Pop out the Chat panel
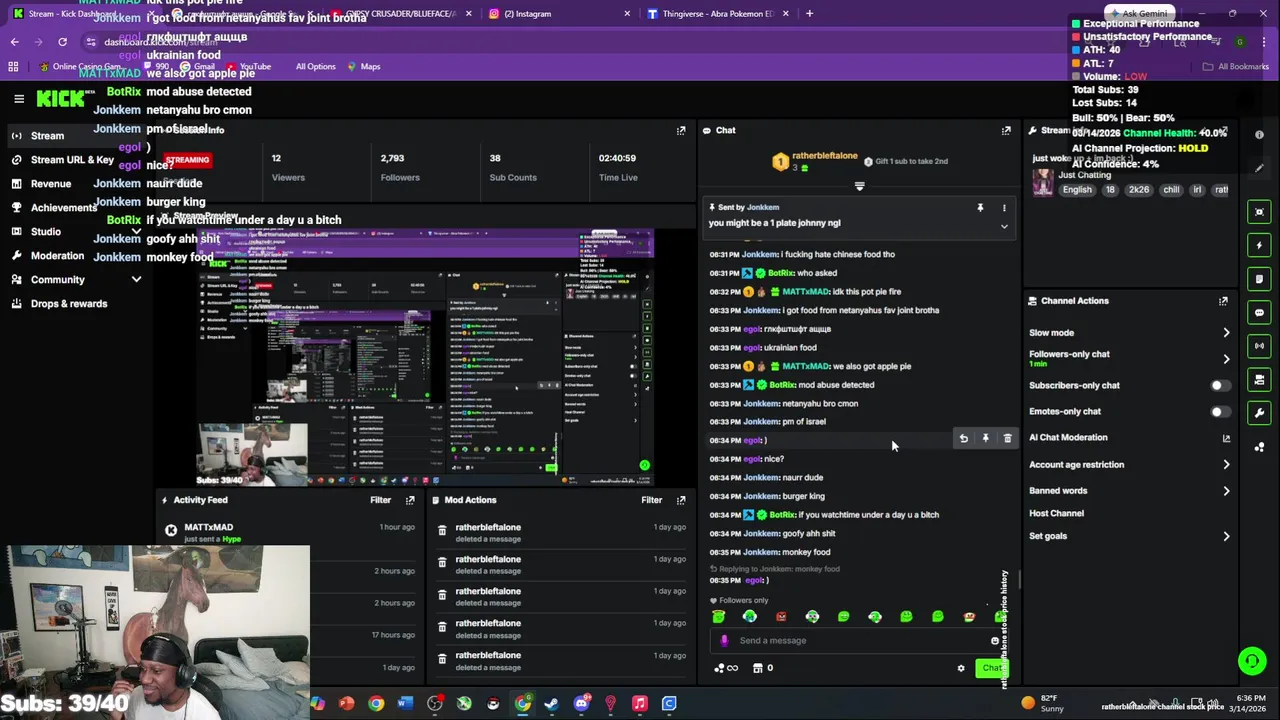Screen dimensions: 1280x720 pos(1006,131)
